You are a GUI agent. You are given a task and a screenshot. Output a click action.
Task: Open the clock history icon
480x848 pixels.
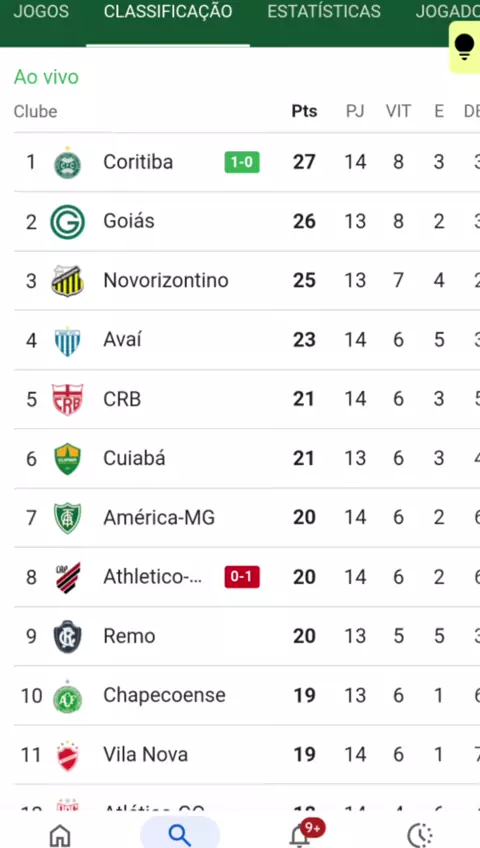point(420,836)
